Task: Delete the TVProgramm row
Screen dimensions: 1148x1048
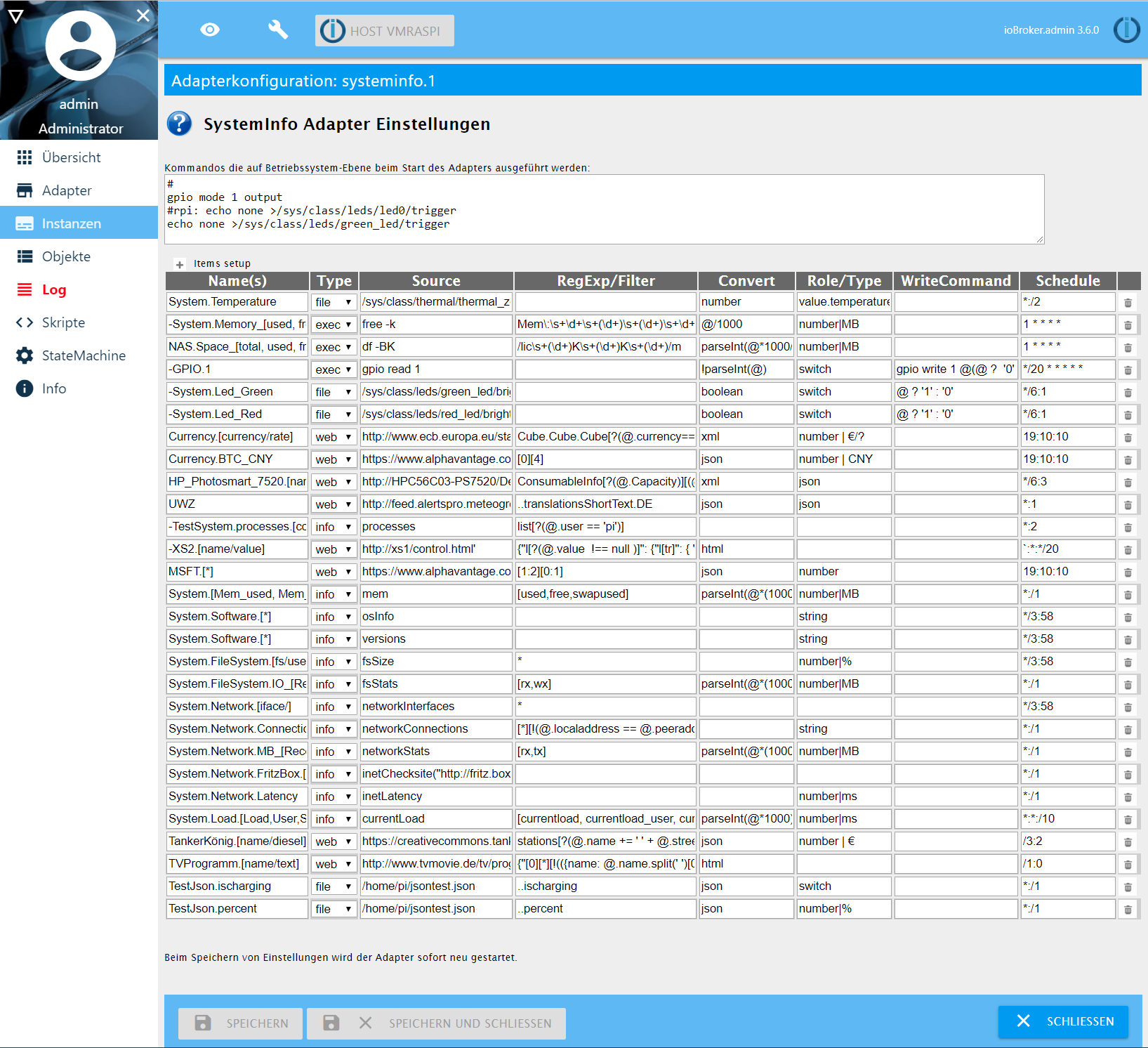Action: pos(1128,864)
